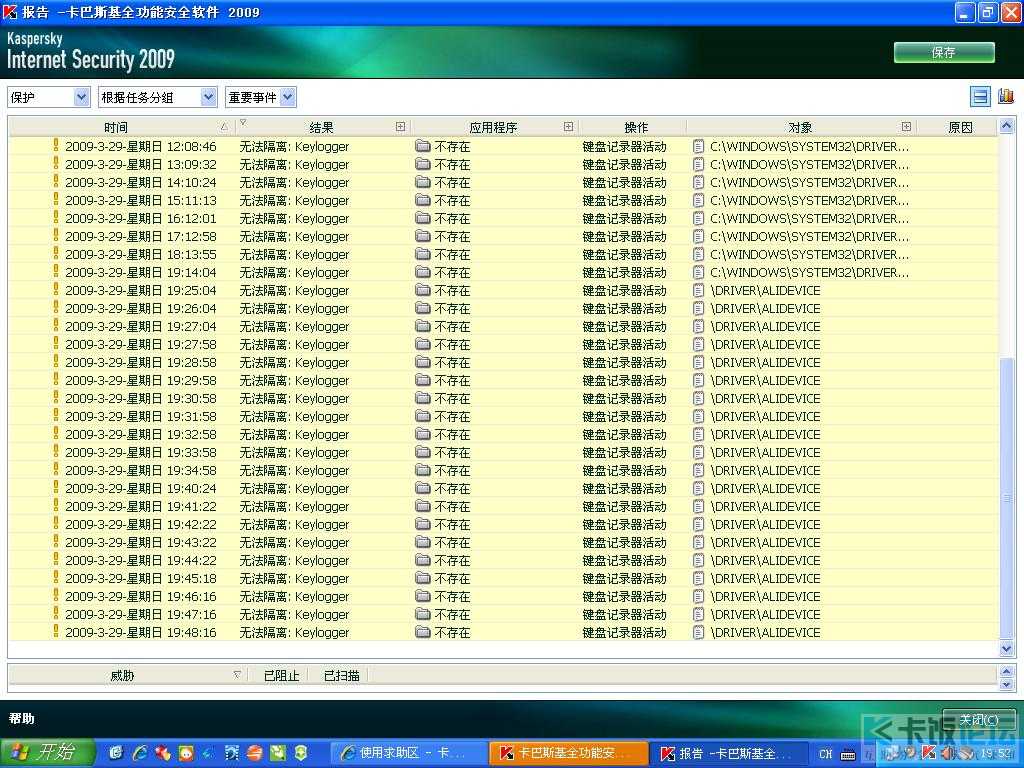Click 键盘记录器活动 in 19:28:58 row
Screen dimensions: 1024x768
click(624, 362)
